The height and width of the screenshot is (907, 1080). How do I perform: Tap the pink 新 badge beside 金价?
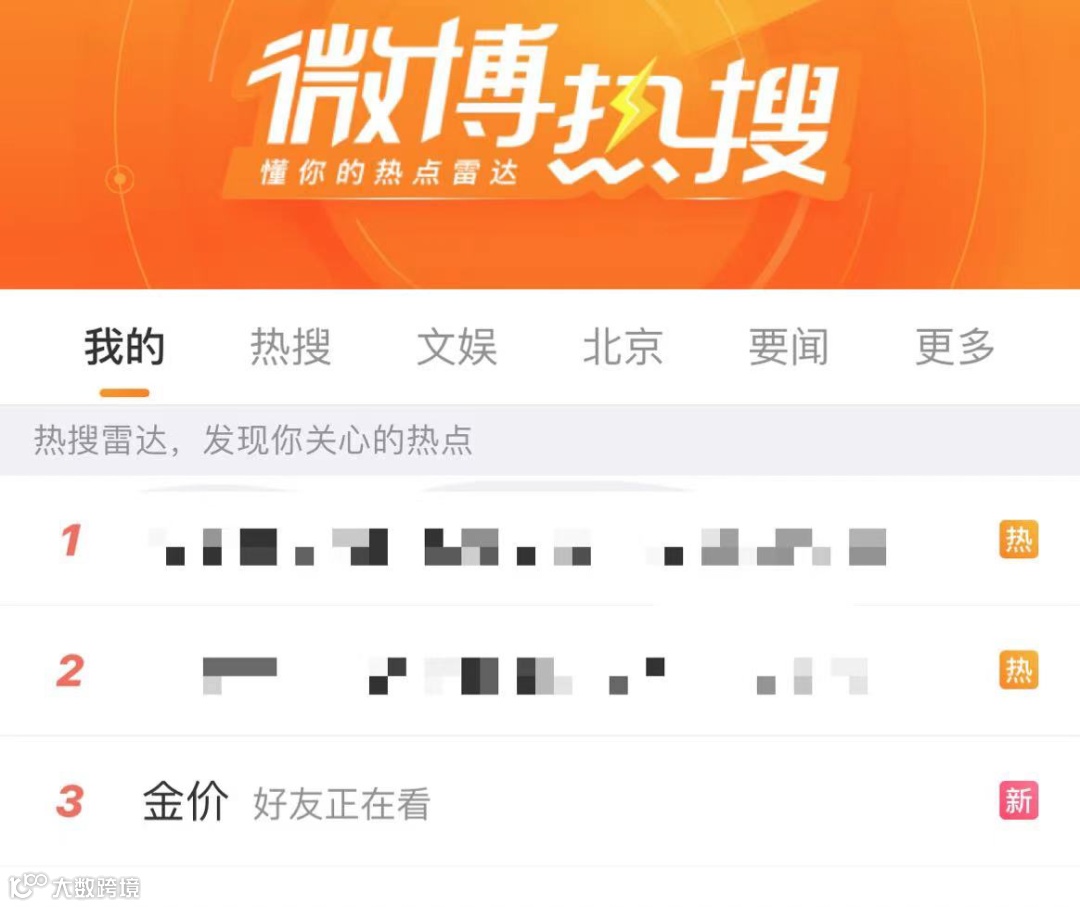[1019, 800]
